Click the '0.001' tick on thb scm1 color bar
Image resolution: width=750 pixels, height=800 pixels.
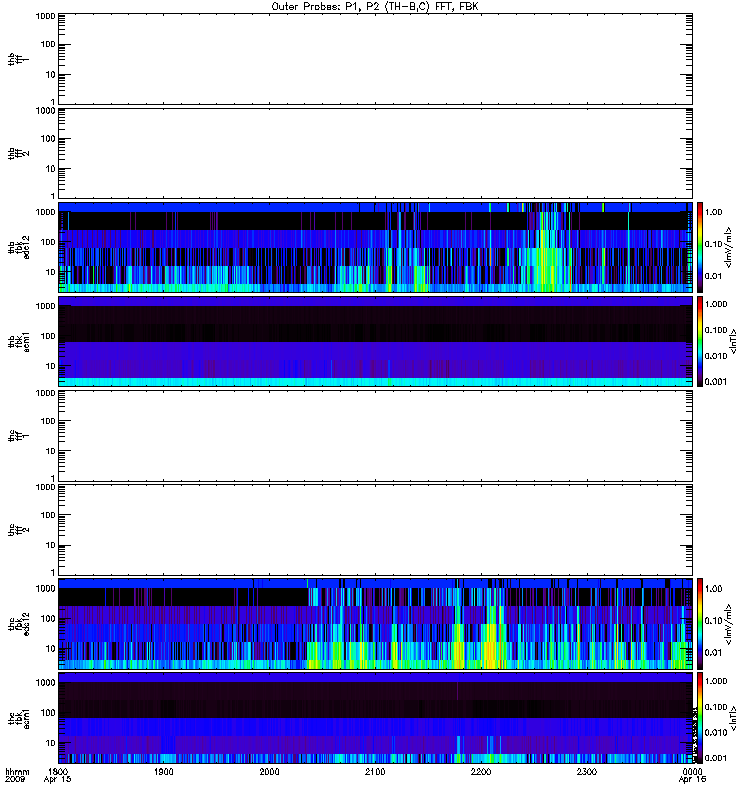point(716,382)
